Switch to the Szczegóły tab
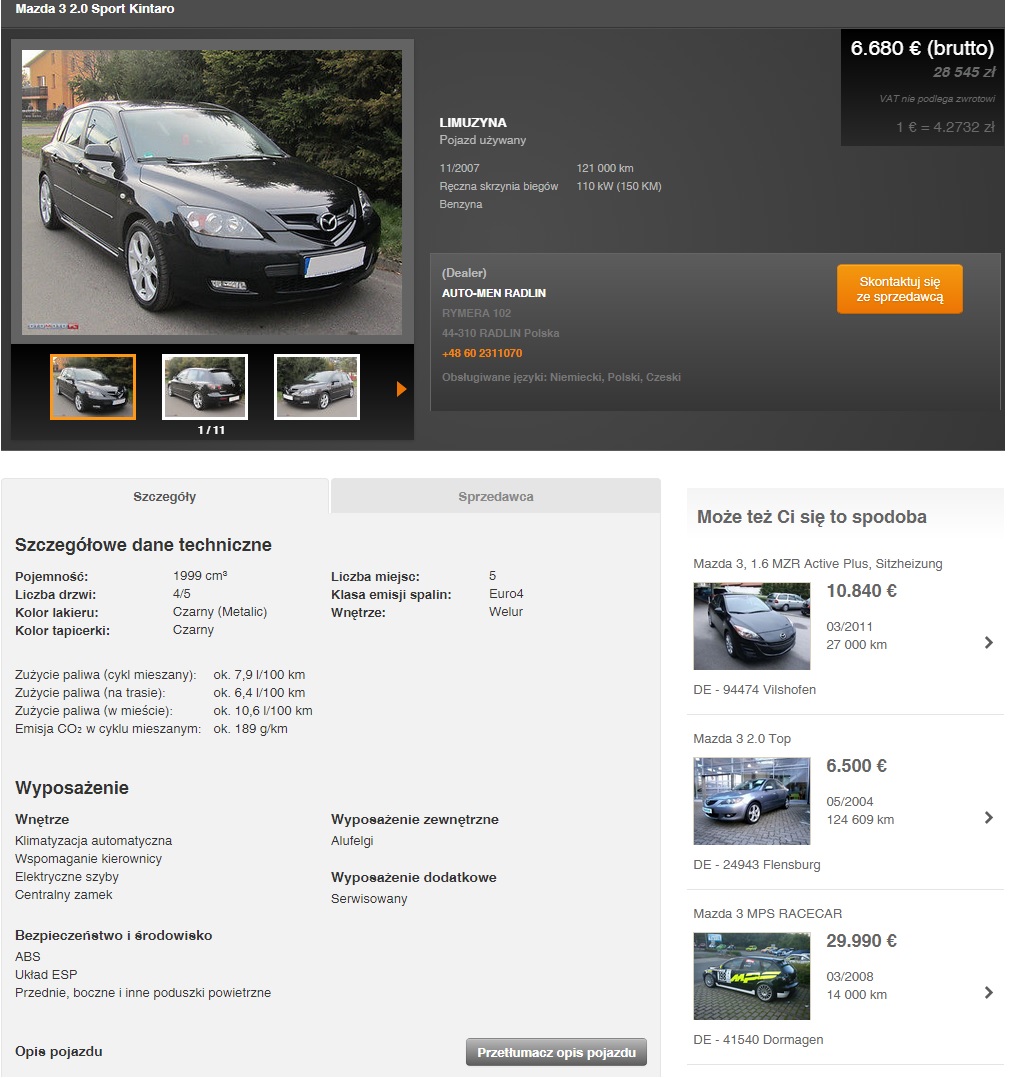 click(165, 496)
